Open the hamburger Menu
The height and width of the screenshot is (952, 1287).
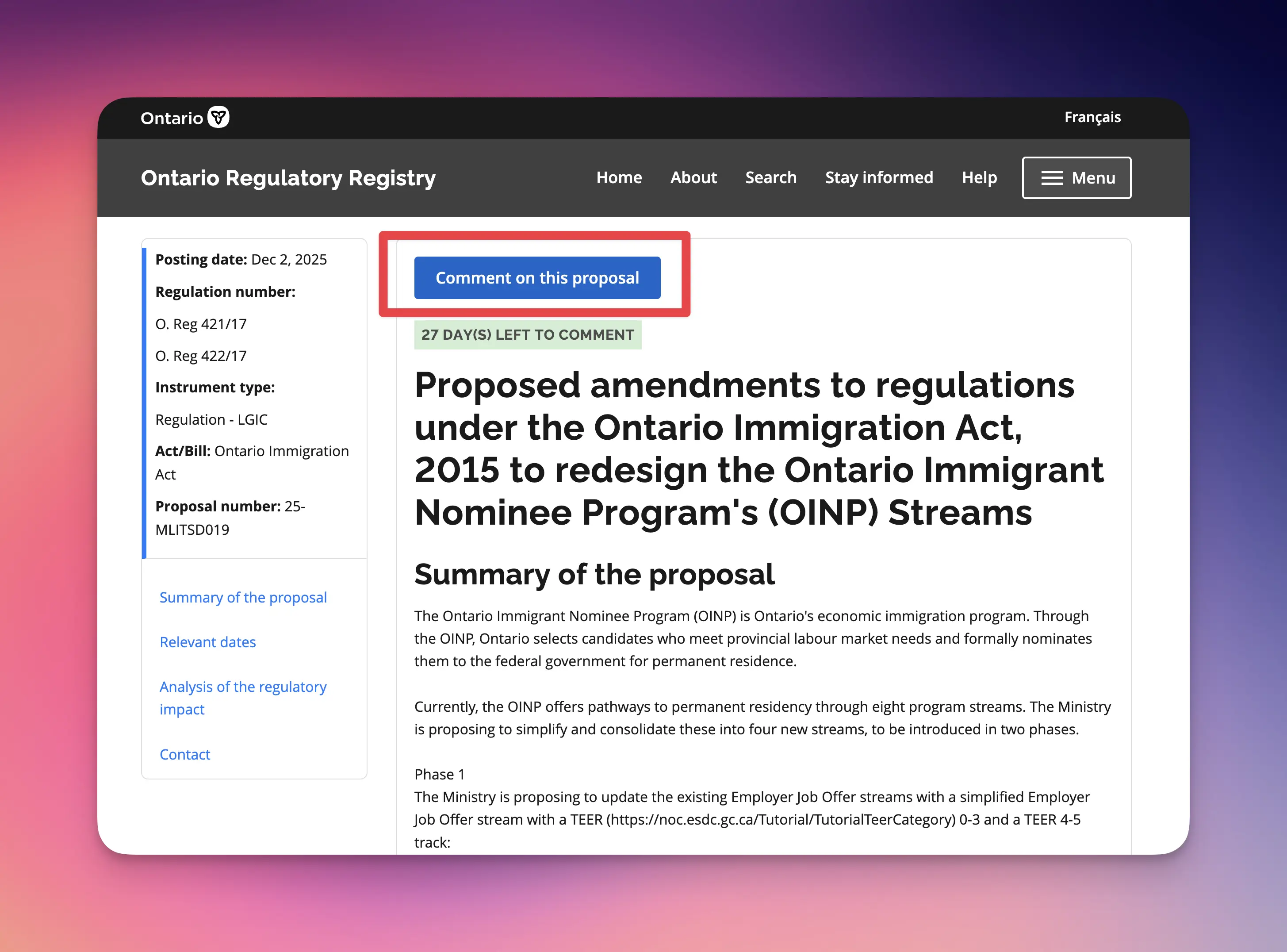click(1076, 177)
